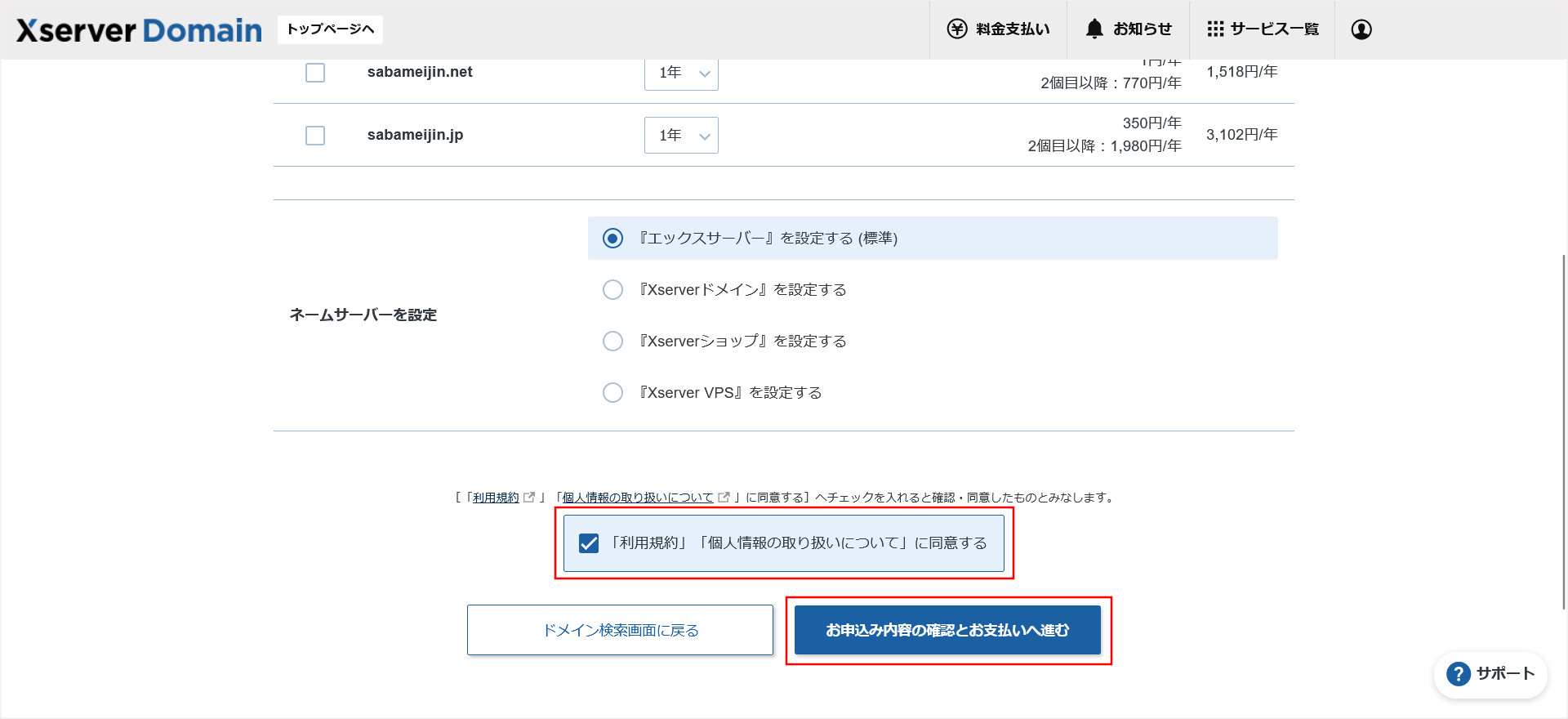Click the services grid icon

(1215, 29)
